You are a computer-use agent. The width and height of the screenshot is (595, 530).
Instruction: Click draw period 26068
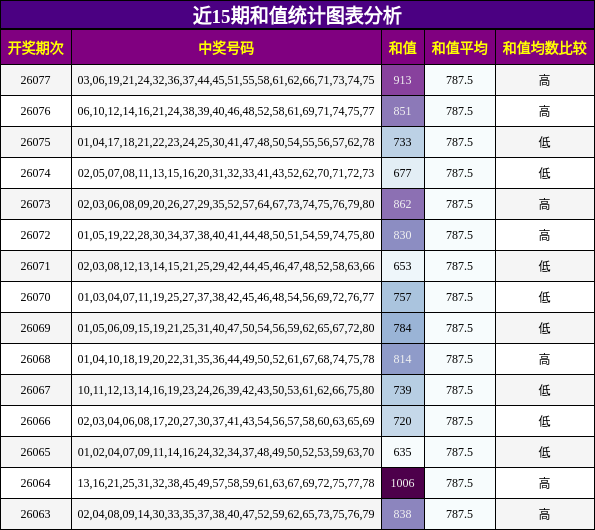click(35, 359)
